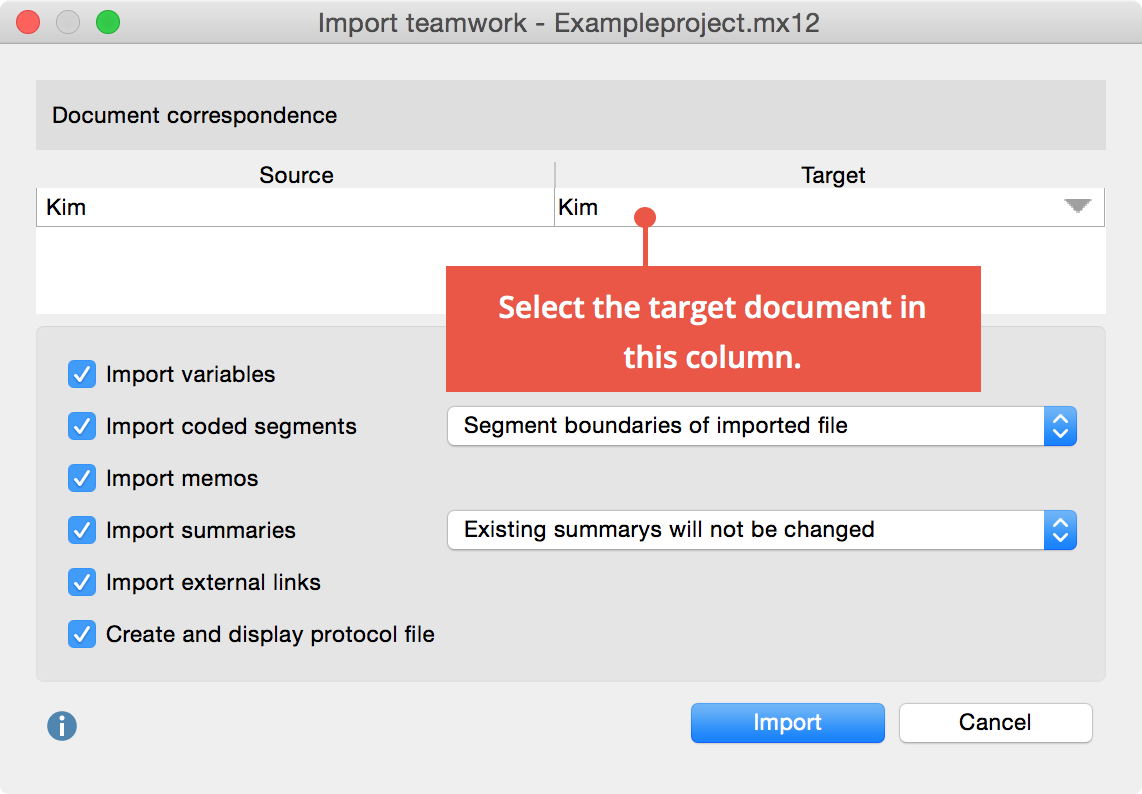Toggle Create and display protocol file
1142x794 pixels.
coord(82,634)
